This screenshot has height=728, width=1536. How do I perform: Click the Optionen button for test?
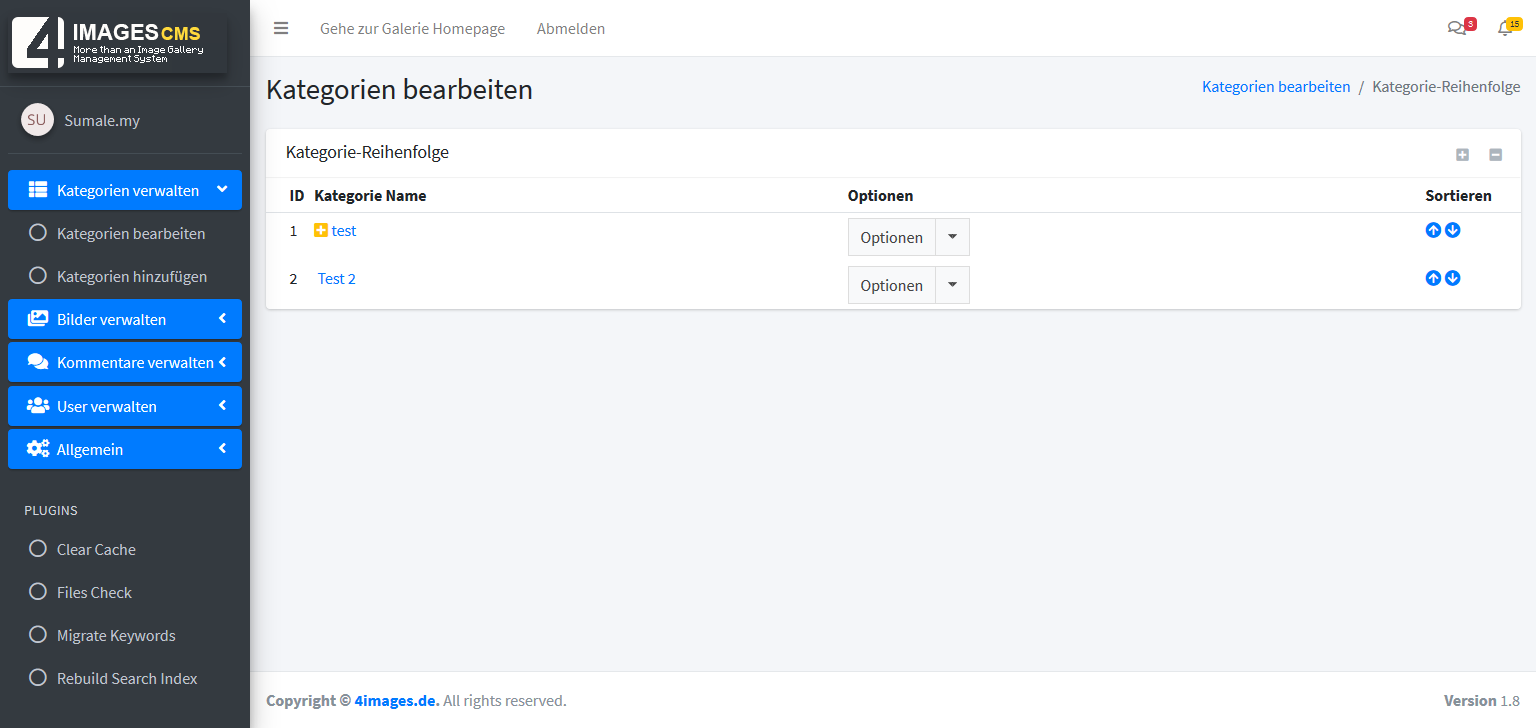coord(891,237)
